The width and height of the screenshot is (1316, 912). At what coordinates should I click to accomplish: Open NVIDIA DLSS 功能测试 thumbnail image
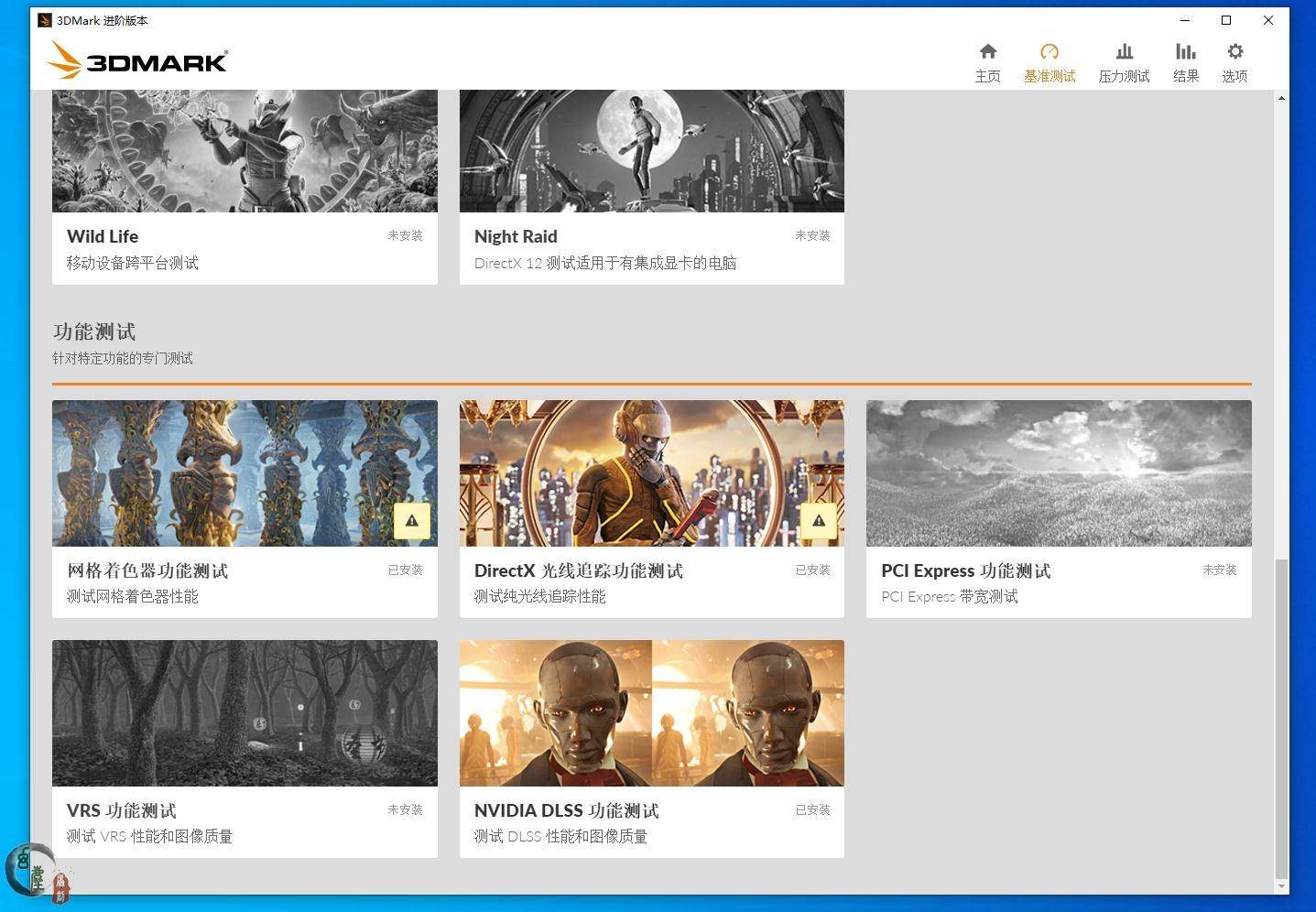[652, 713]
